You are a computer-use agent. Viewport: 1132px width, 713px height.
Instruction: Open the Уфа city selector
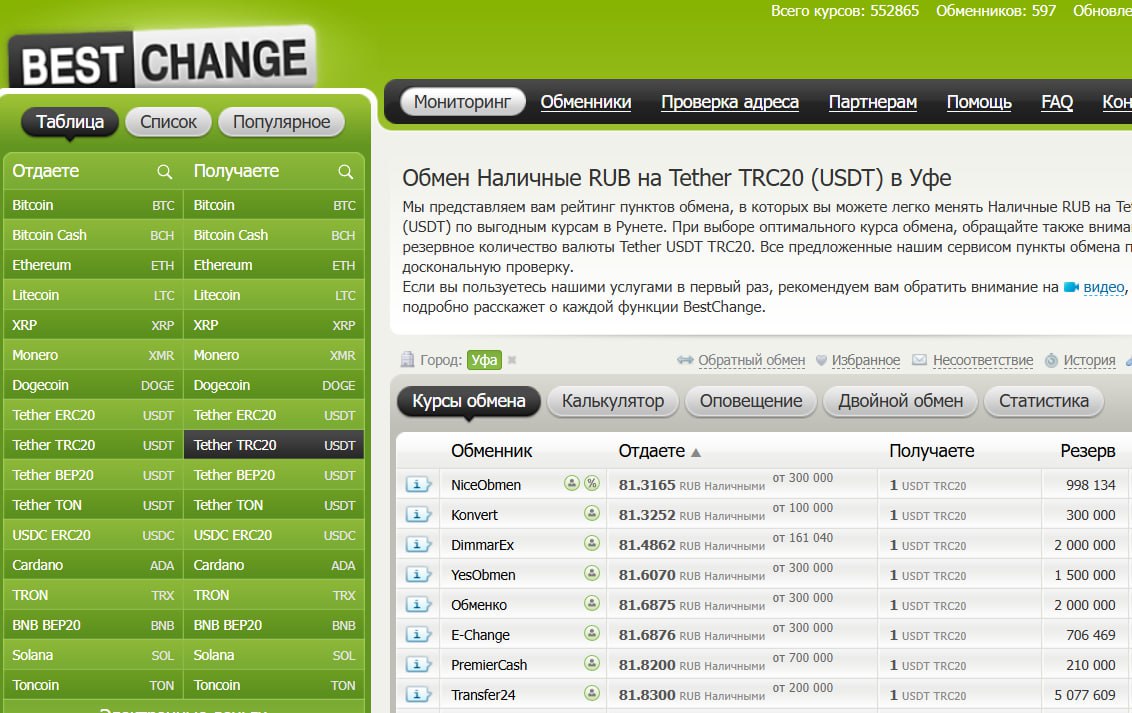[x=484, y=359]
